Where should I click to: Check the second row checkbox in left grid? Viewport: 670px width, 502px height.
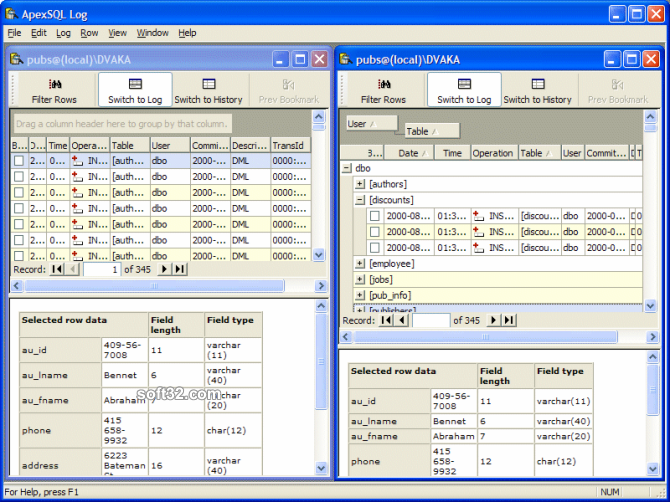click(x=19, y=176)
